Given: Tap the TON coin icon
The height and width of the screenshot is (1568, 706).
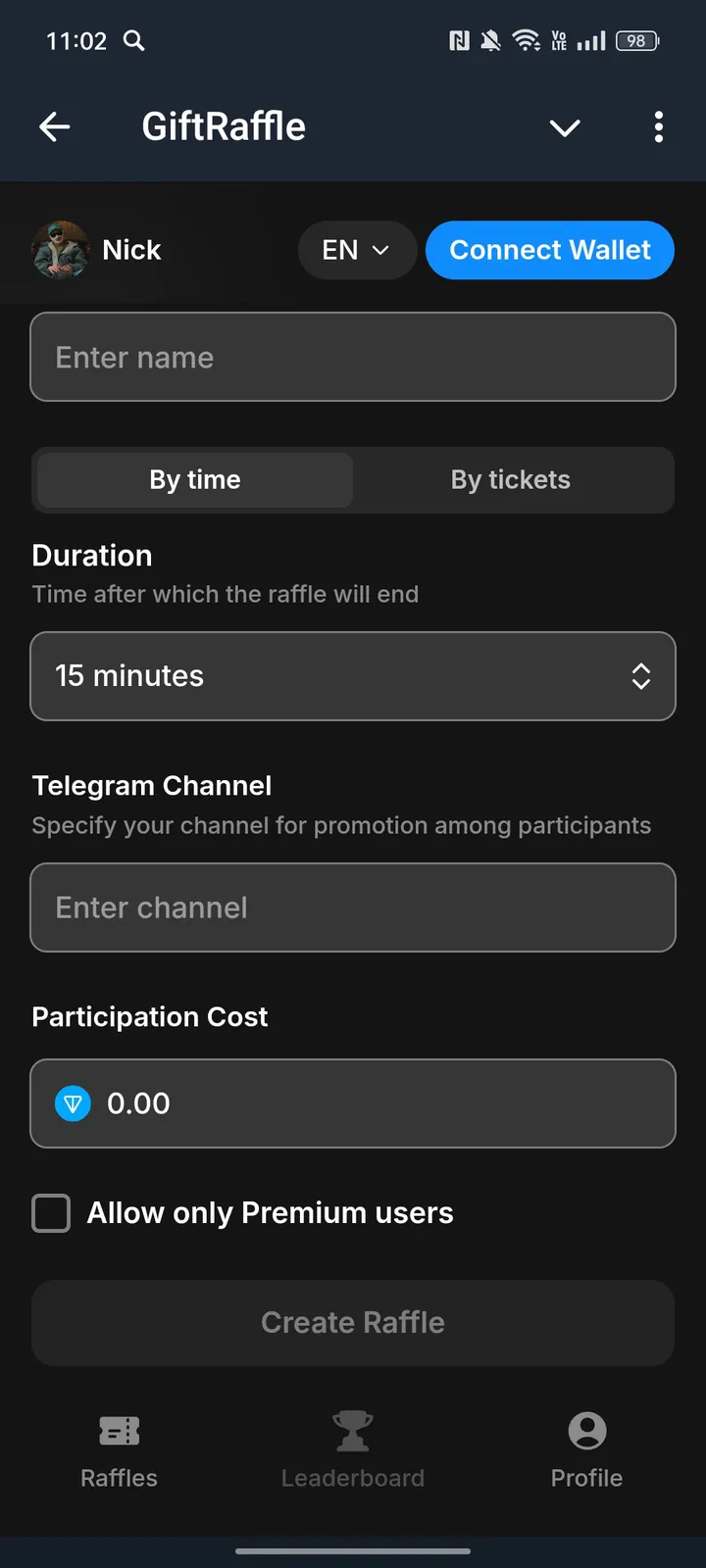Looking at the screenshot, I should click(73, 1103).
